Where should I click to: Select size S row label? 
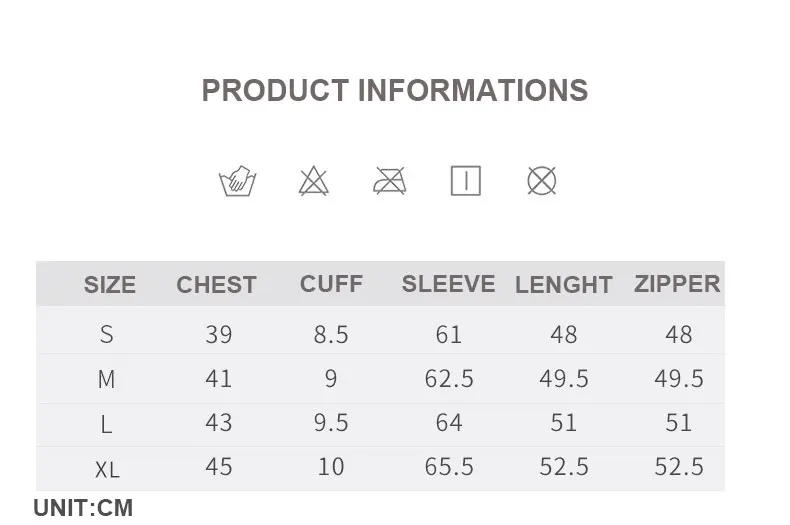(107, 334)
